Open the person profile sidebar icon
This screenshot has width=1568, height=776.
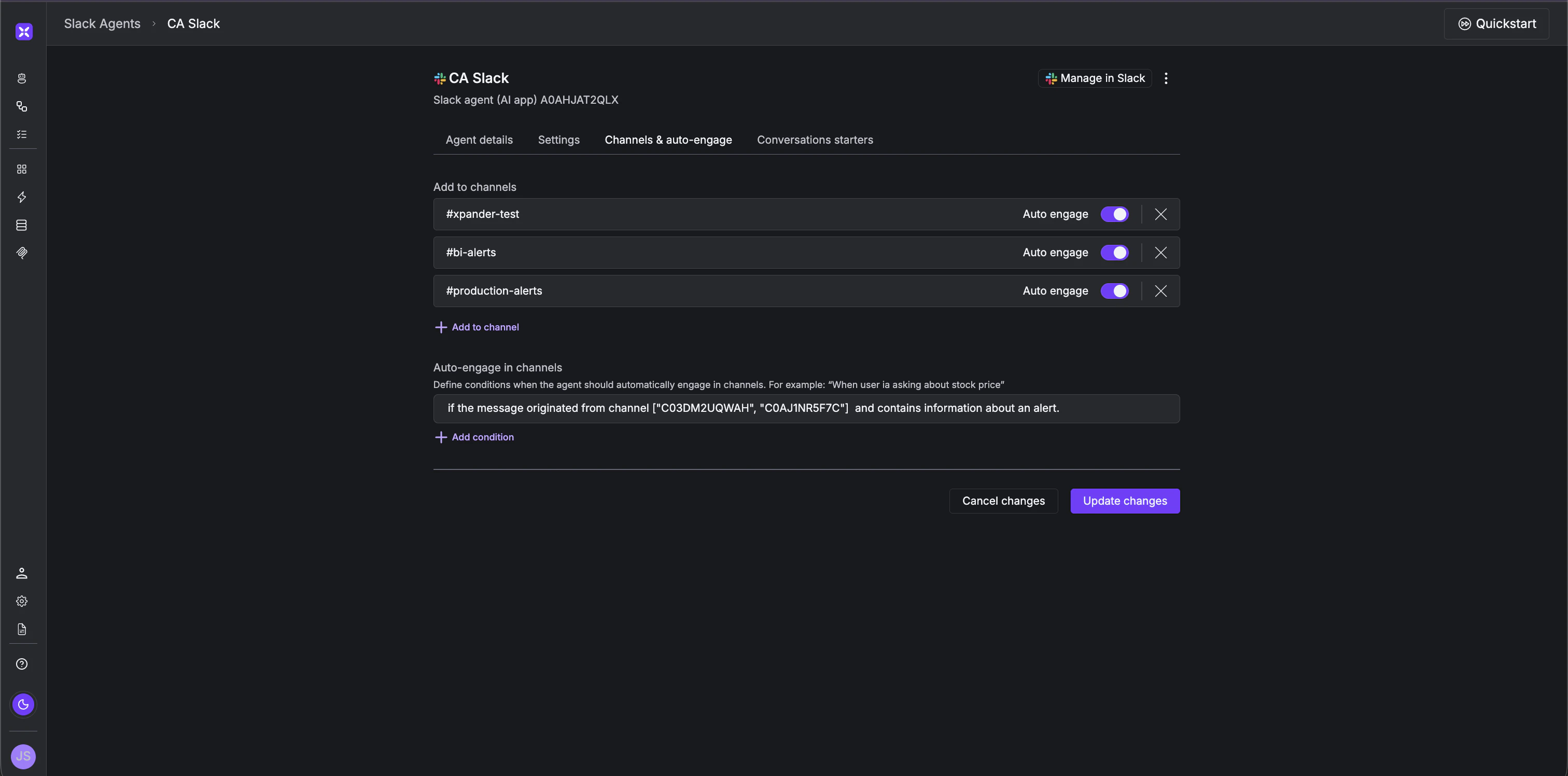click(x=22, y=573)
